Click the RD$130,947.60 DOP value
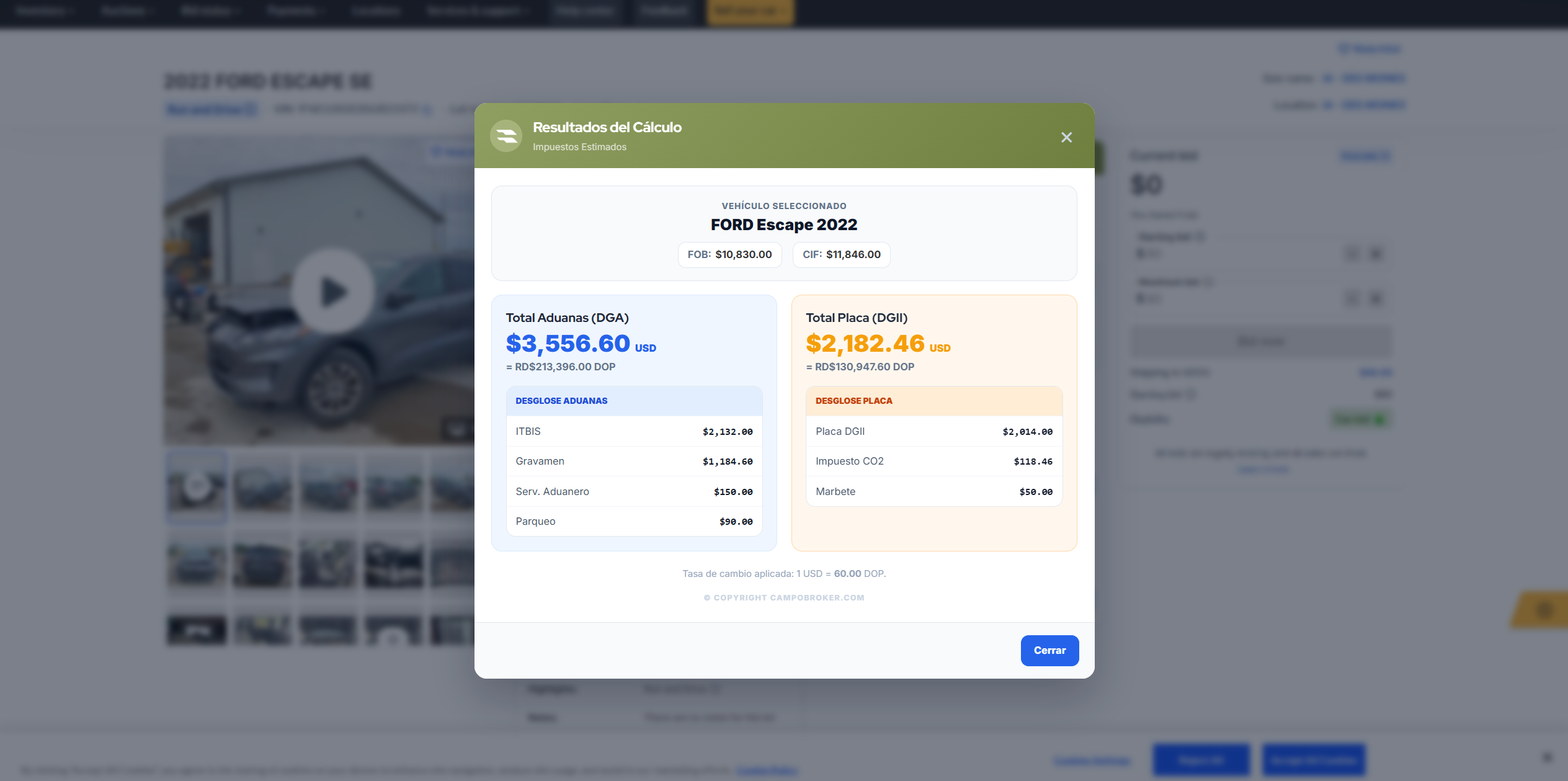The image size is (1568, 781). (860, 367)
